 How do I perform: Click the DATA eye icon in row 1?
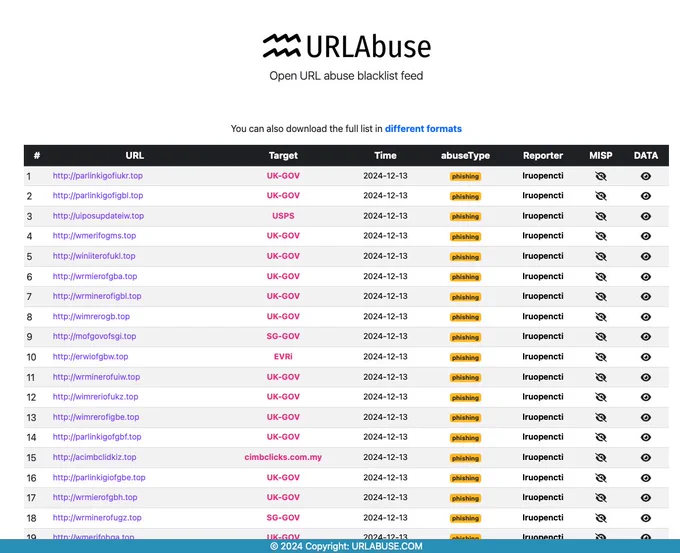coord(646,176)
